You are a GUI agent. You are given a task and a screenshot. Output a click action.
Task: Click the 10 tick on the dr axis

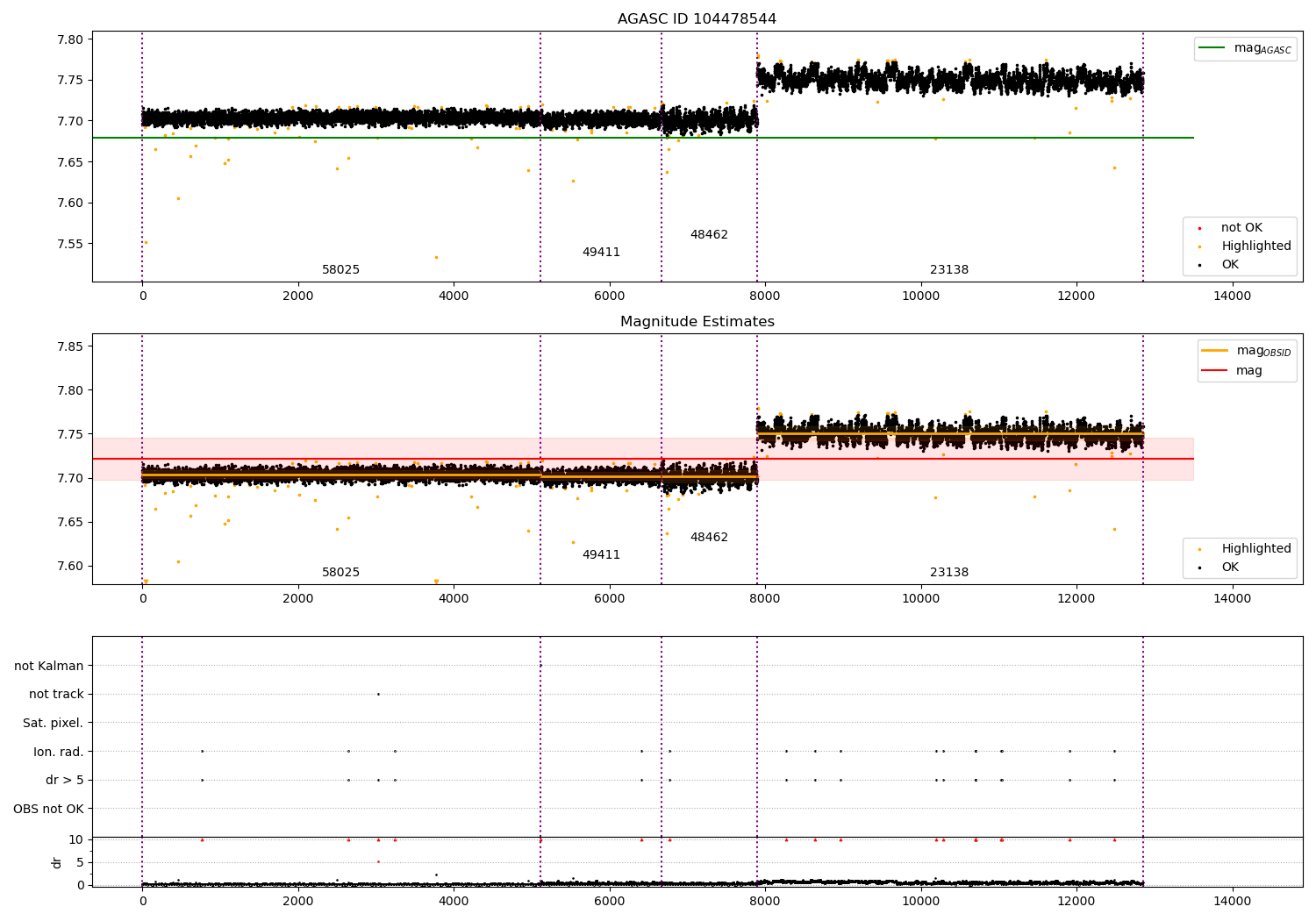pos(77,839)
